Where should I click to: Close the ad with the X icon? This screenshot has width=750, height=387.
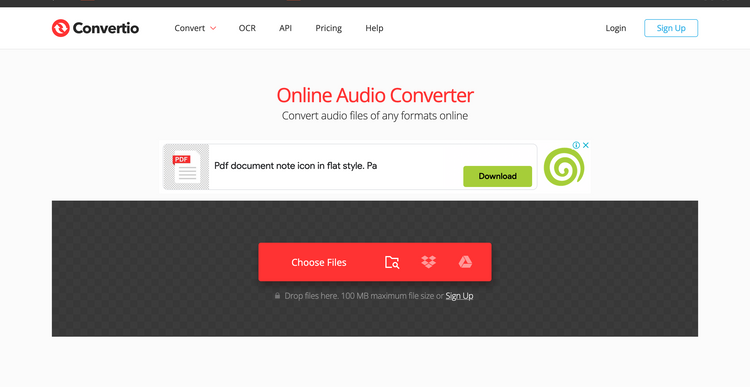click(x=585, y=145)
